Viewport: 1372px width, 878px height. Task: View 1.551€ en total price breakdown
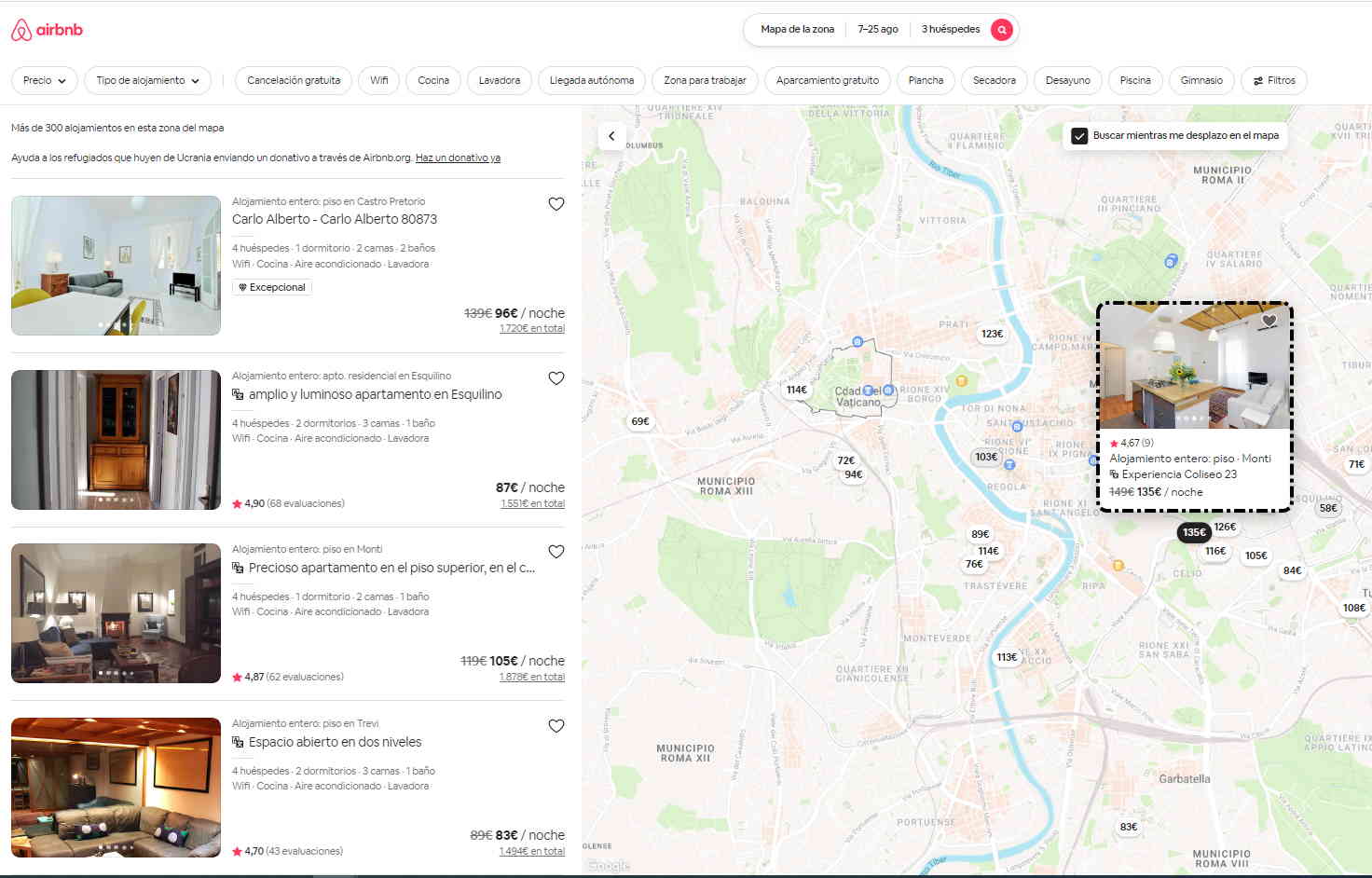(x=532, y=504)
